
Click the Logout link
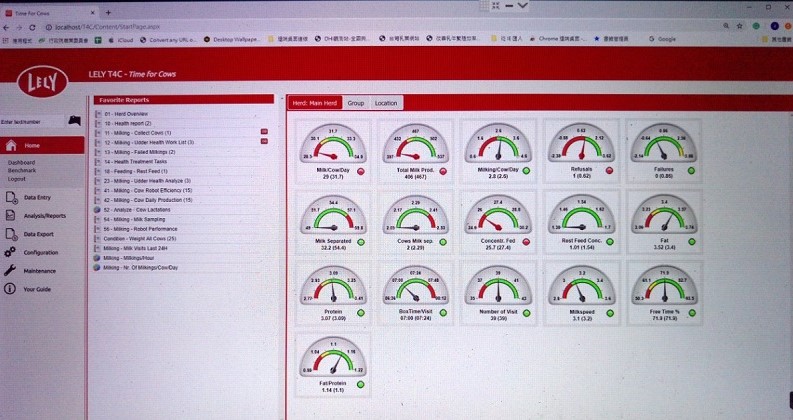[x=17, y=179]
